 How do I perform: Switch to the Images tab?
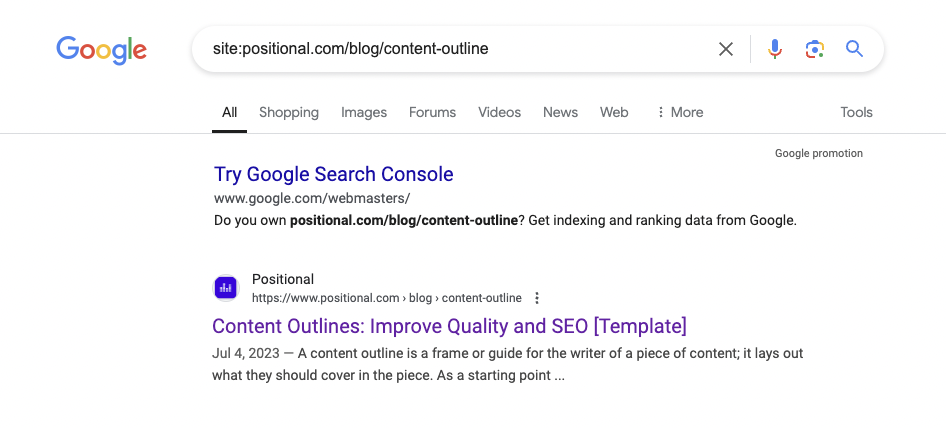pos(364,112)
